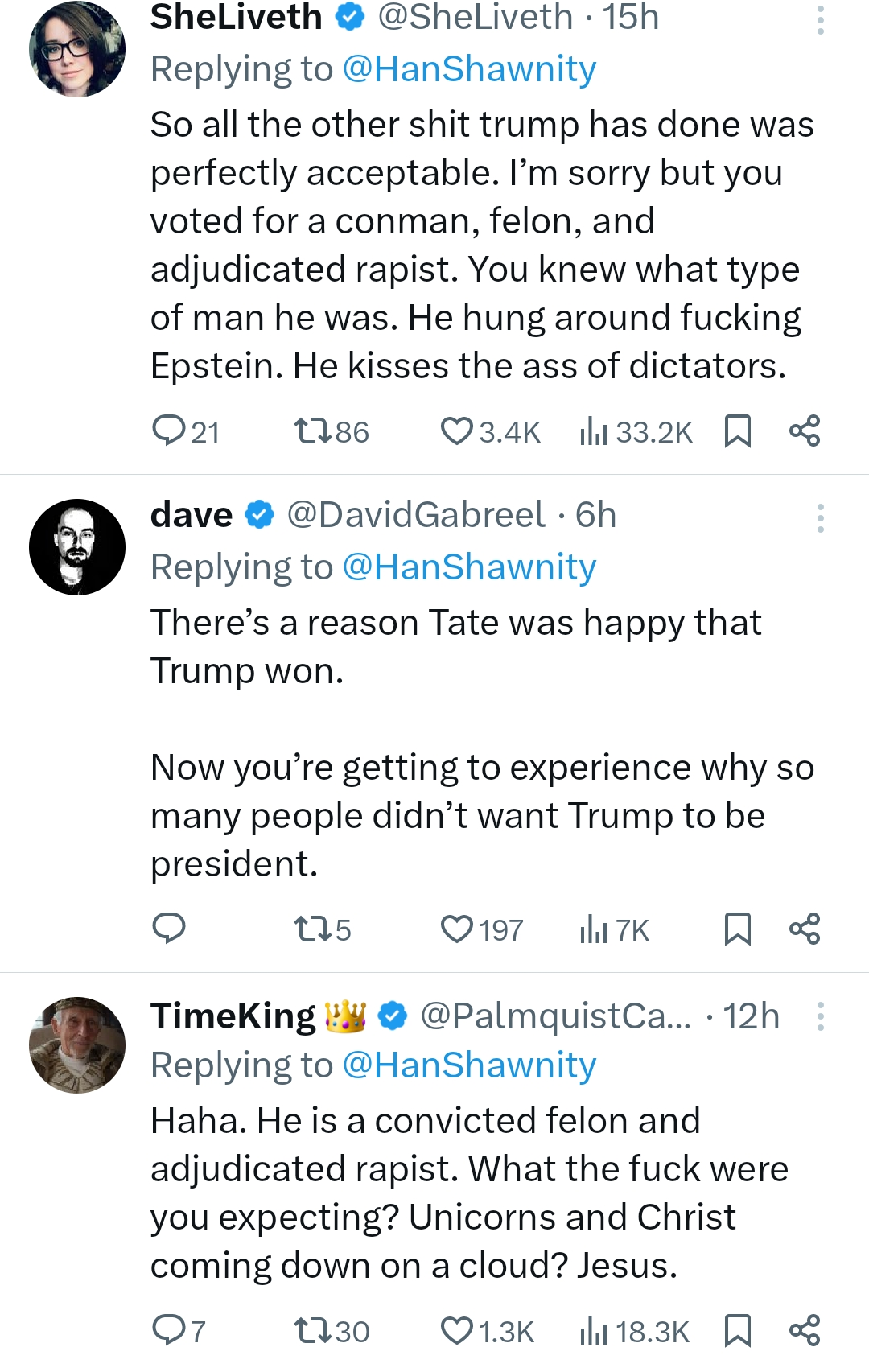
Task: Open @HanShawnity link in dave's reply
Action: pos(469,567)
